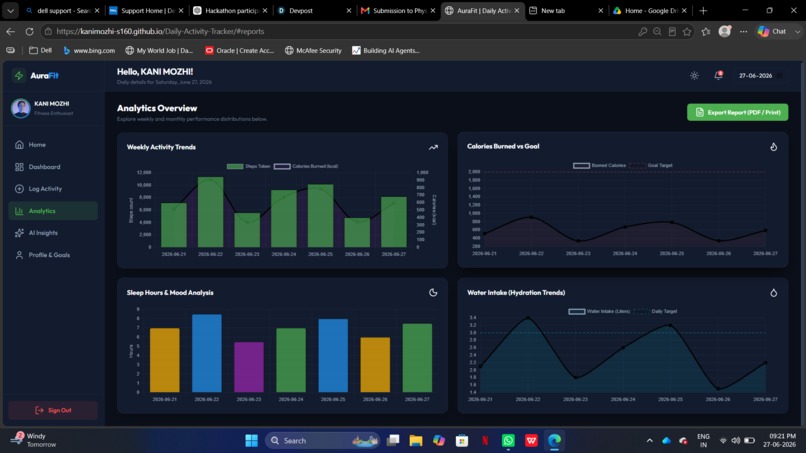Toggle Calories Burned (kcal) legend entry
This screenshot has height=453, width=806.
(306, 166)
